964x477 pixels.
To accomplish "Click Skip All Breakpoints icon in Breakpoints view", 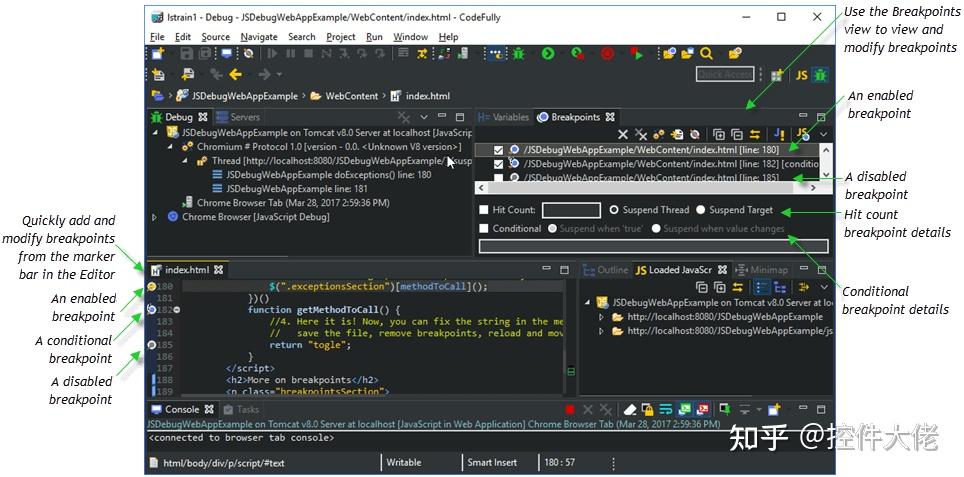I will [x=695, y=134].
